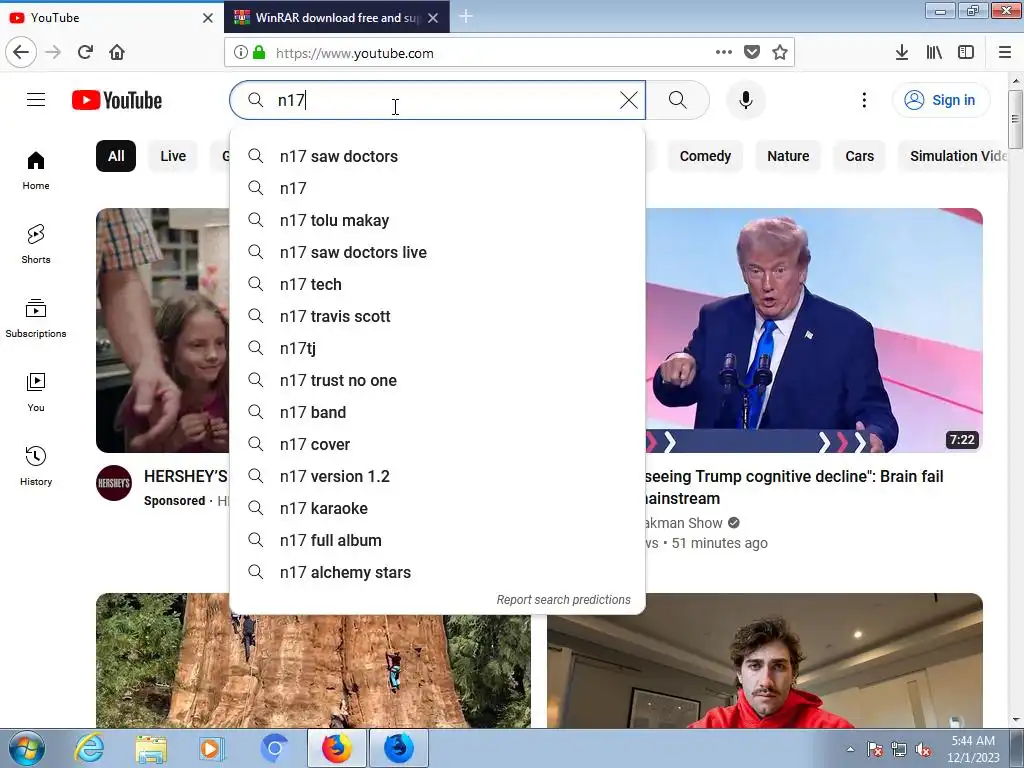Select the Simulation Video filter chip
This screenshot has height=768, width=1024.
[953, 156]
